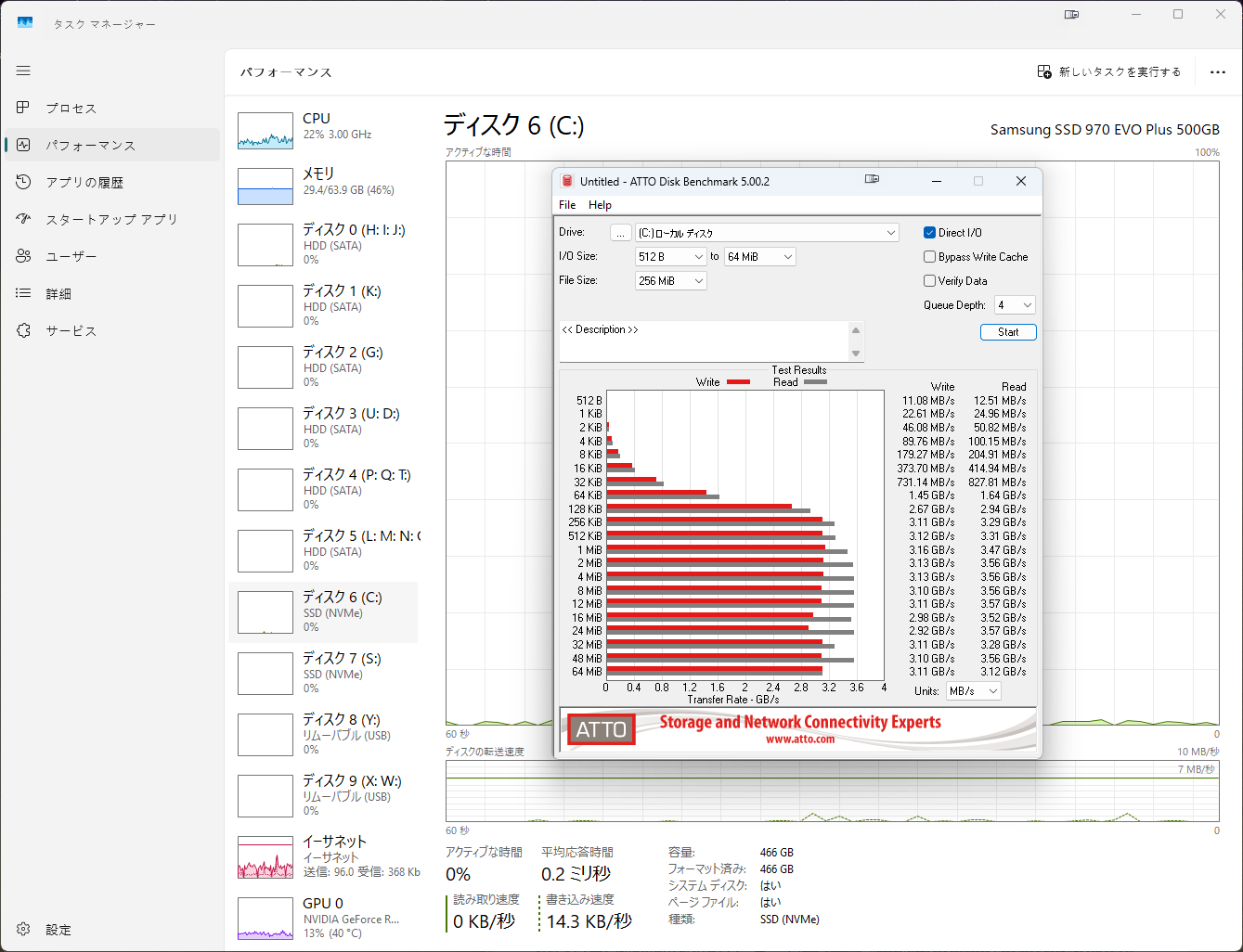1243x952 pixels.
Task: Open the File menu in ATTO
Action: pos(567,205)
